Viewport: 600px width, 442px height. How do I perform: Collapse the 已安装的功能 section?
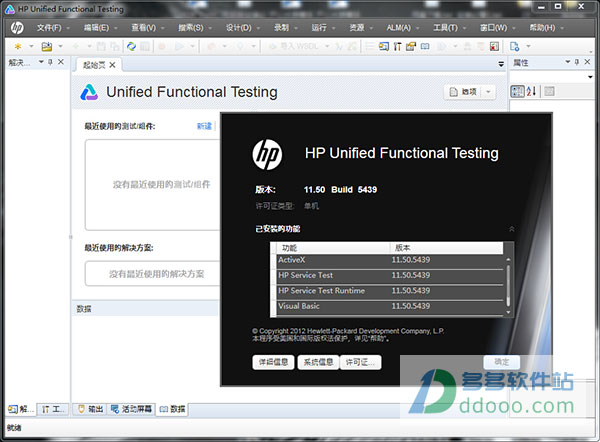pos(512,229)
